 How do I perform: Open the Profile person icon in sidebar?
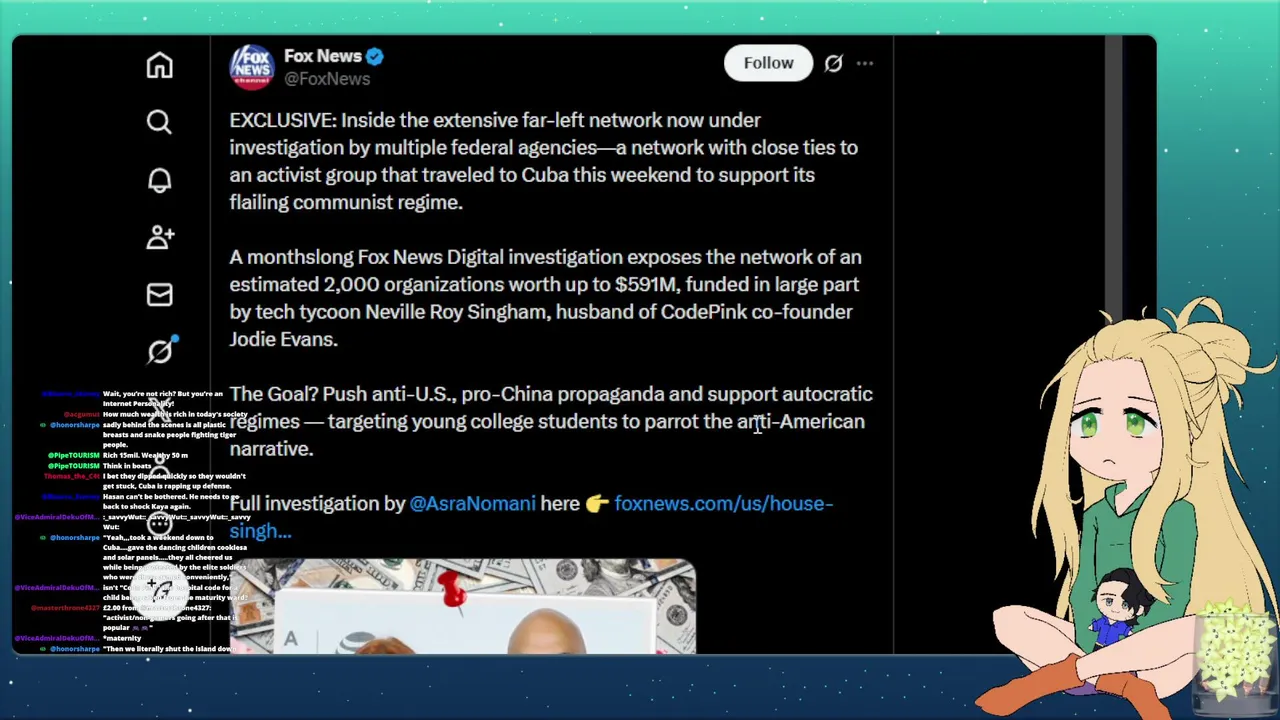pyautogui.click(x=159, y=467)
